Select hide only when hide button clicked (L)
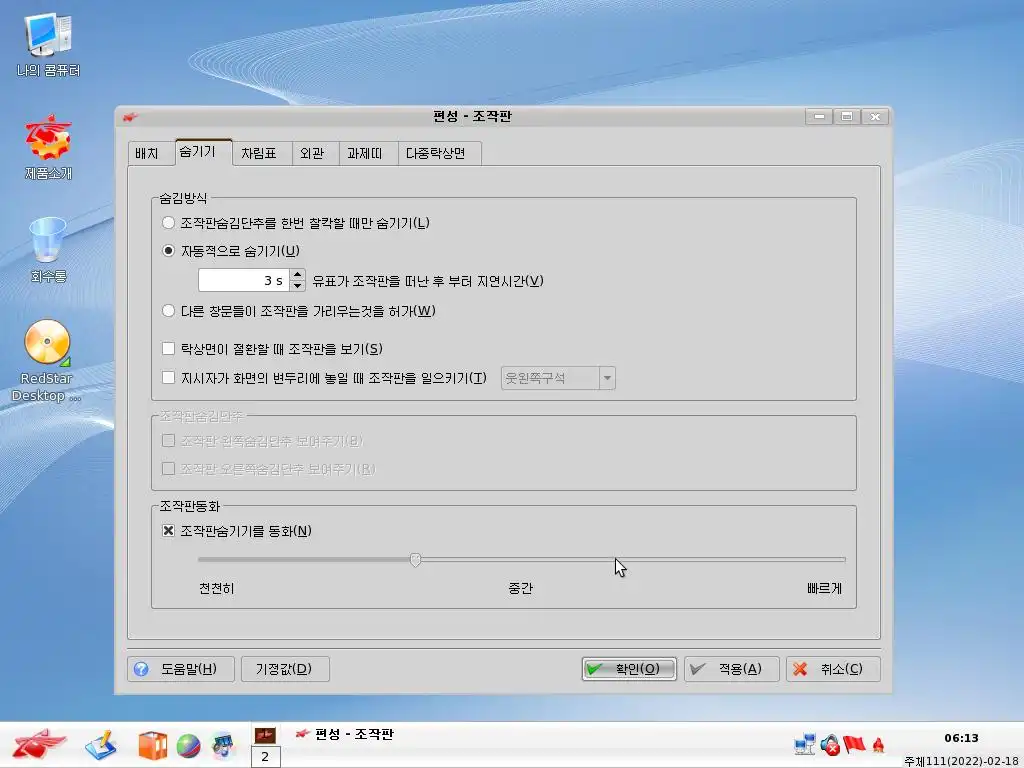 (x=168, y=223)
